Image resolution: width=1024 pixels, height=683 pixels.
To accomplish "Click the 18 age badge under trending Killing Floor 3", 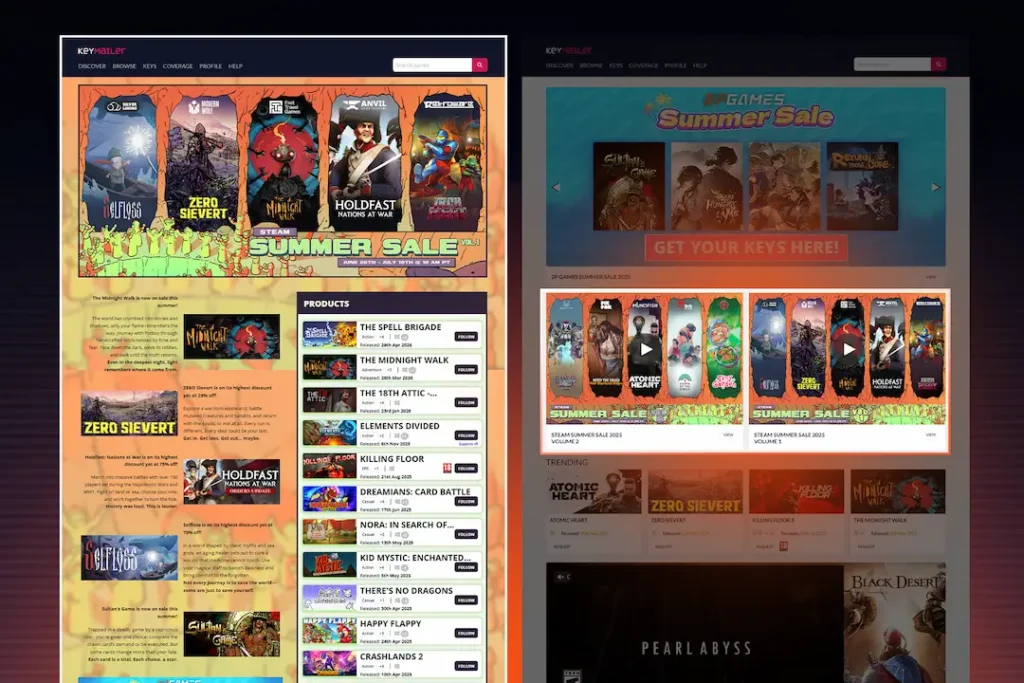I will pos(783,546).
